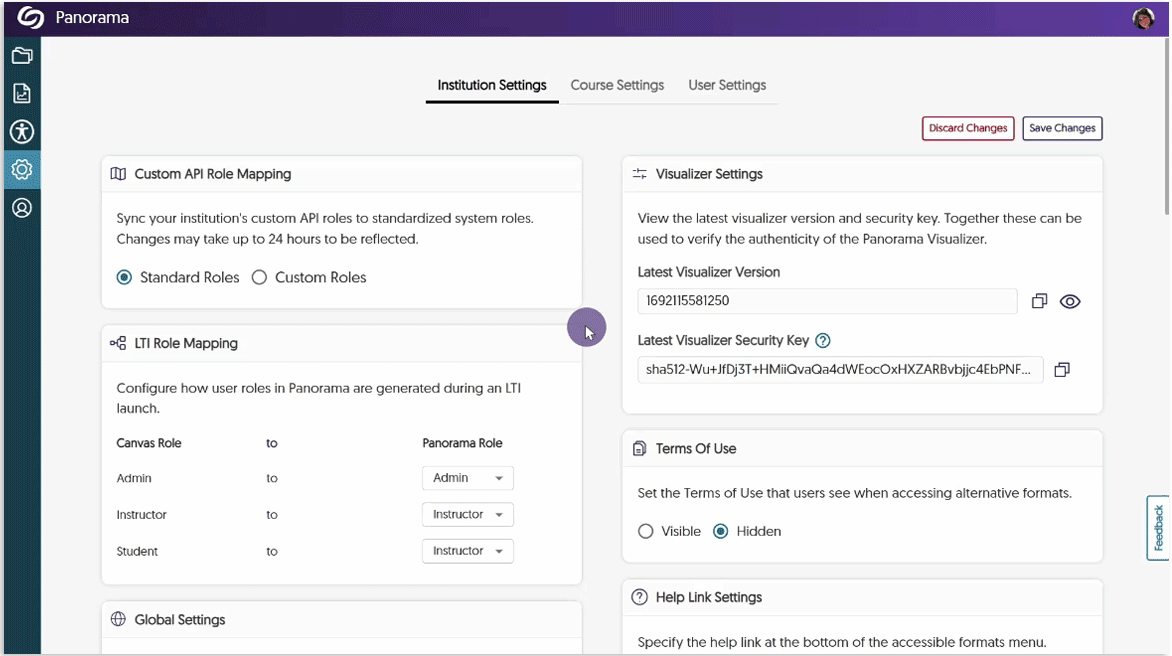Select the reports document icon in sidebar

click(21, 93)
